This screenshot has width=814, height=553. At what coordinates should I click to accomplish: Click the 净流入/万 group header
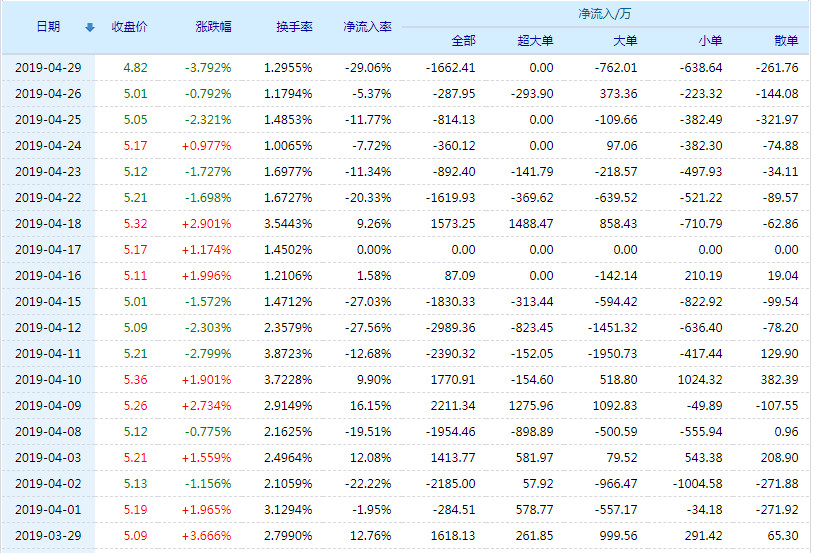[604, 15]
